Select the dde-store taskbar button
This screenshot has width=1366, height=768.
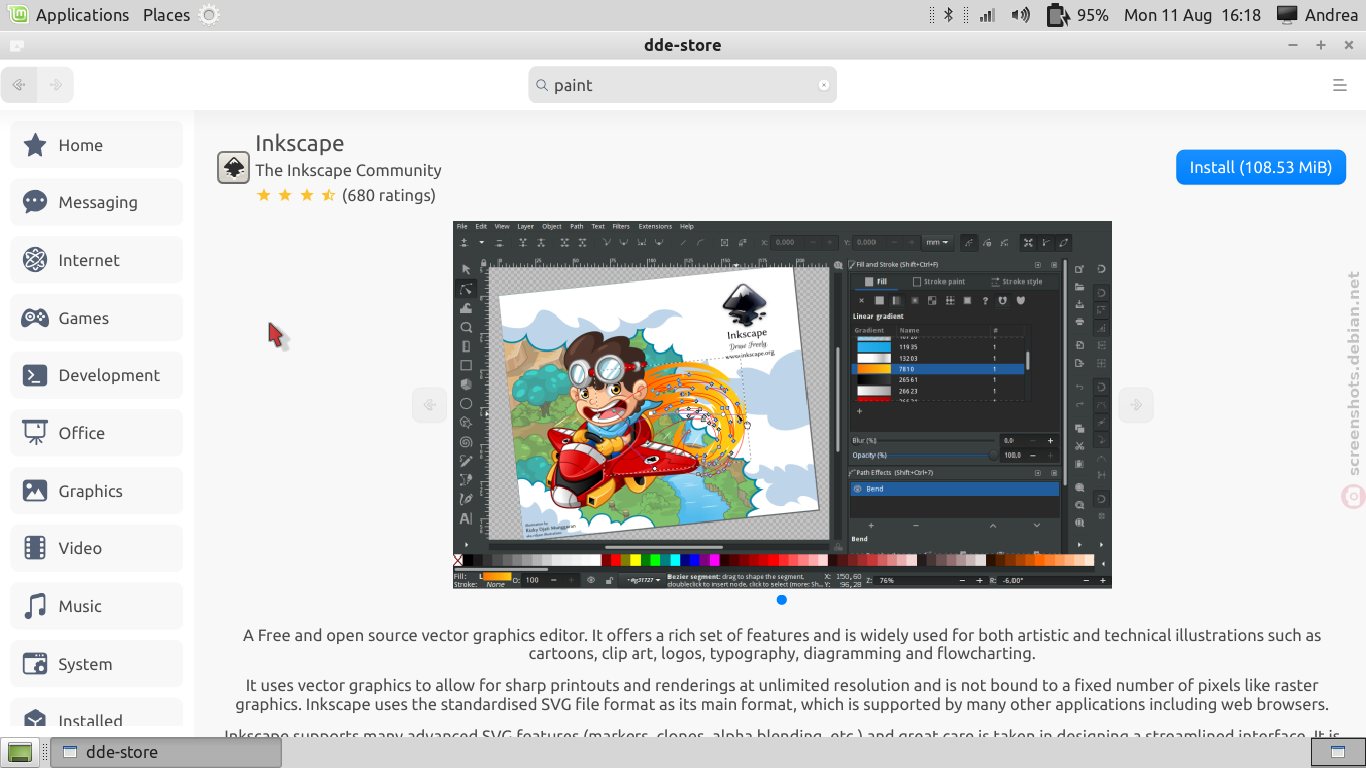point(167,752)
